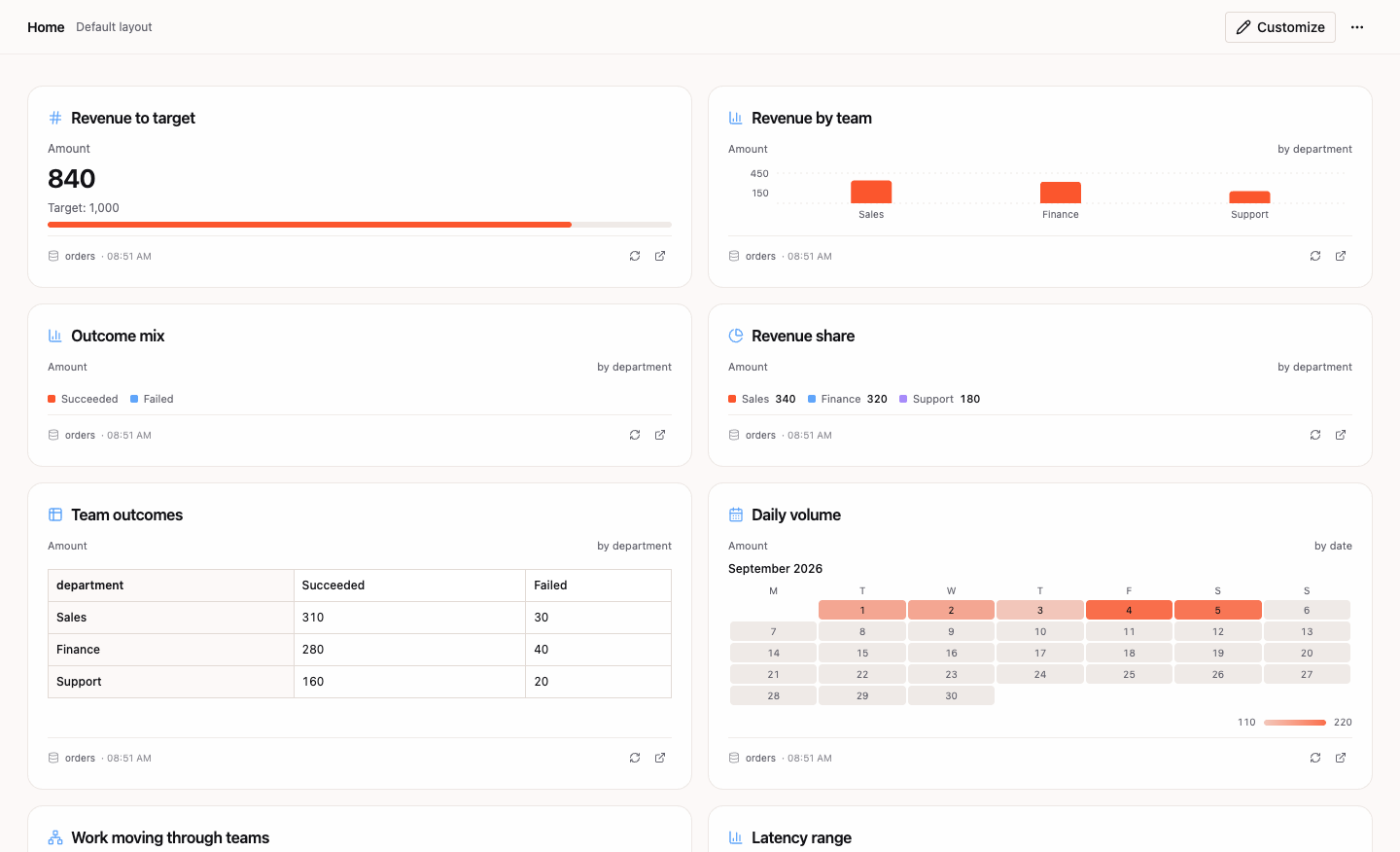Viewport: 1400px width, 852px height.
Task: Click the calendar icon beside Daily volume
Action: [736, 515]
